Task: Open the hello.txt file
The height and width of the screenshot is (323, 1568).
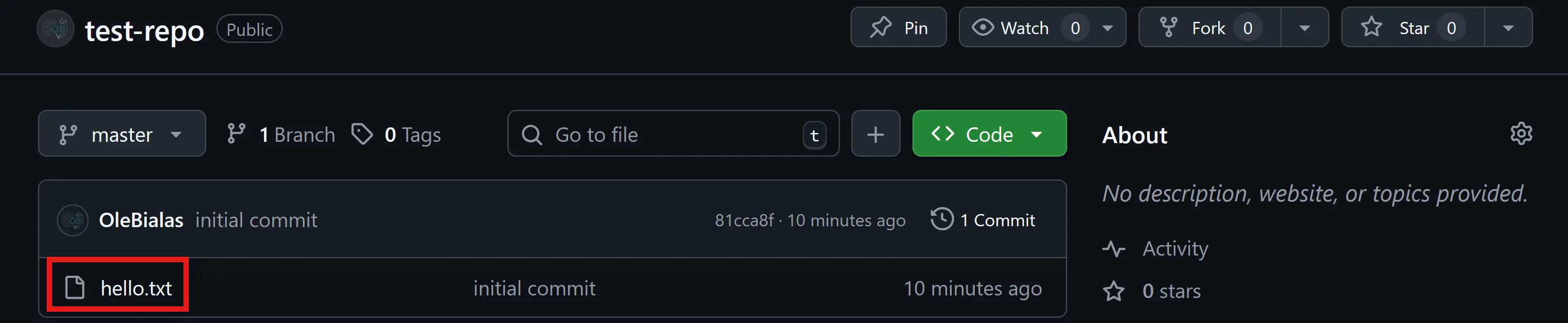Action: click(136, 288)
